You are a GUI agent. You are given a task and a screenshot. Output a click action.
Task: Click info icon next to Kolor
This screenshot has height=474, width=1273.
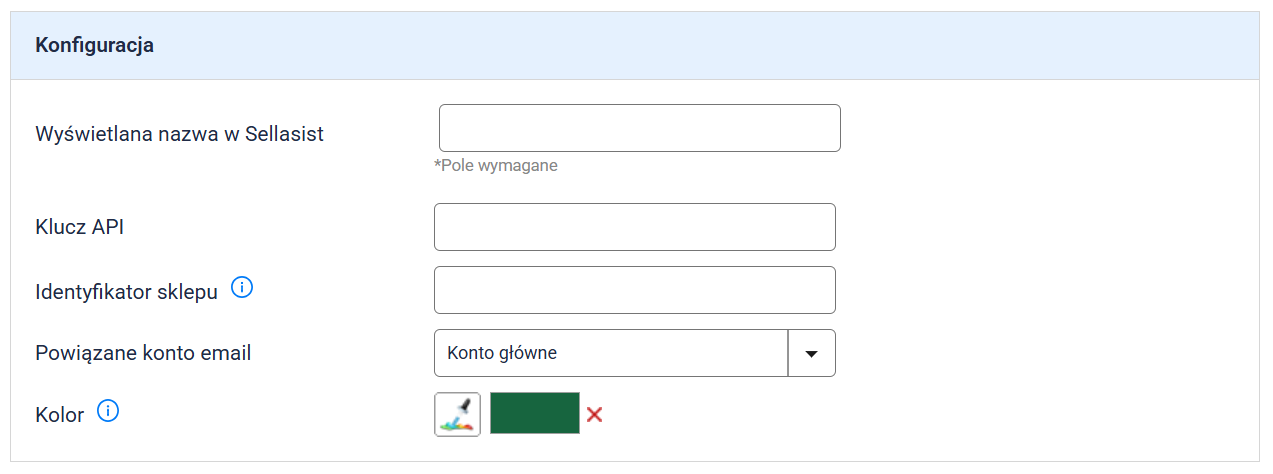108,410
